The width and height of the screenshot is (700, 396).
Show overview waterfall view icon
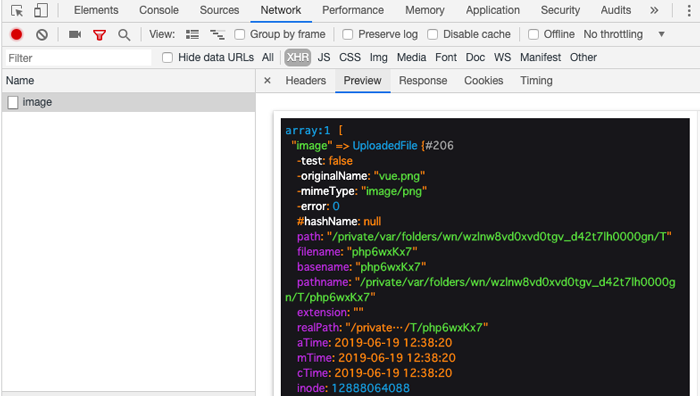[217, 34]
